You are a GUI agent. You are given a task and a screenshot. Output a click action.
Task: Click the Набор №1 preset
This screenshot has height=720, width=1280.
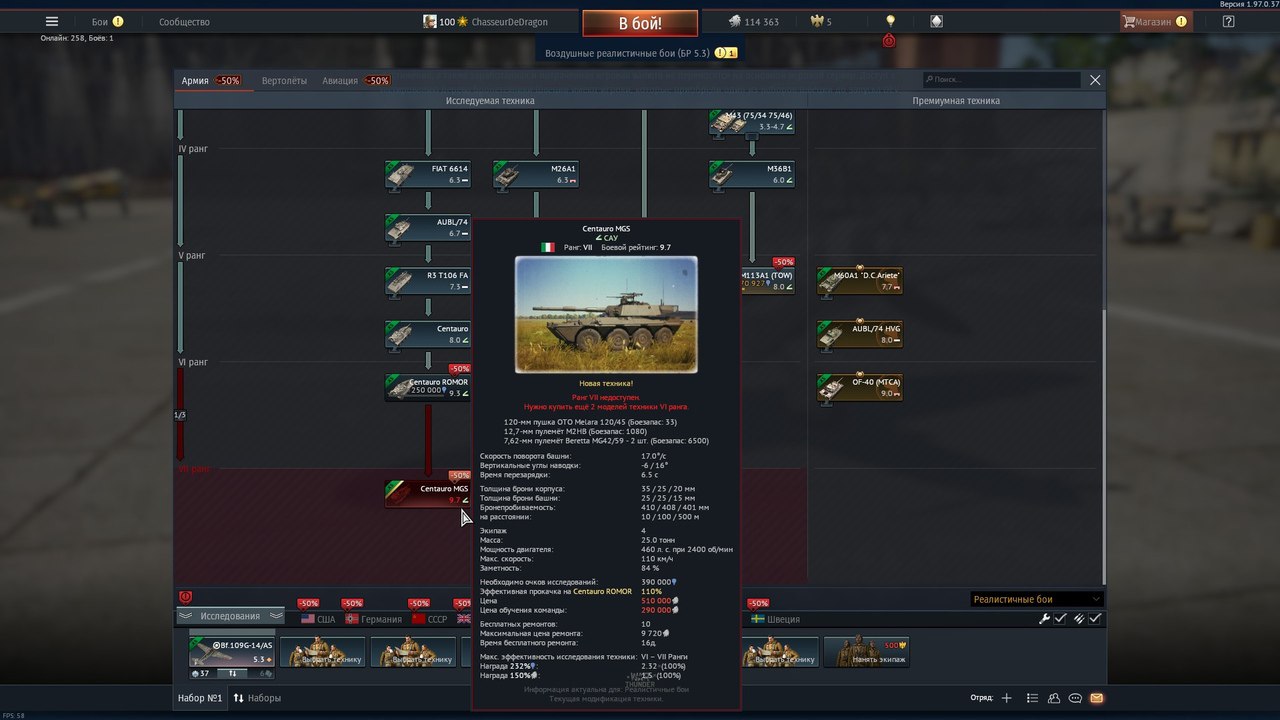[200, 698]
